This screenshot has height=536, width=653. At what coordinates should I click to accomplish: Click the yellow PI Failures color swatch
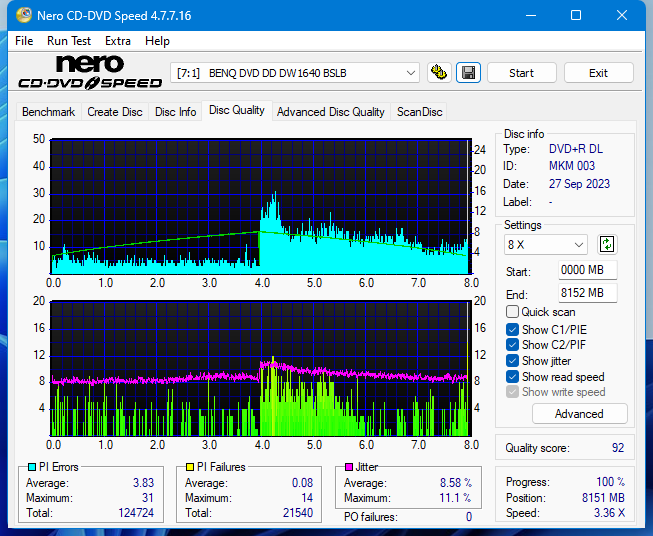pos(190,467)
